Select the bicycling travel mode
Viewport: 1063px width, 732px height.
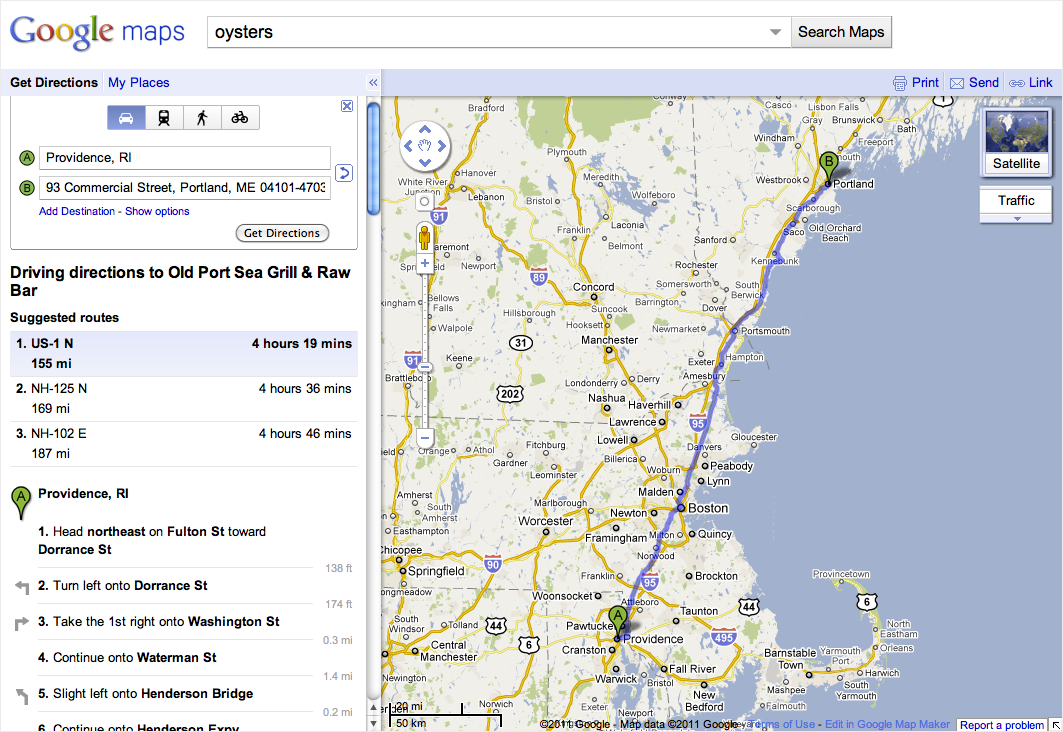(x=240, y=117)
